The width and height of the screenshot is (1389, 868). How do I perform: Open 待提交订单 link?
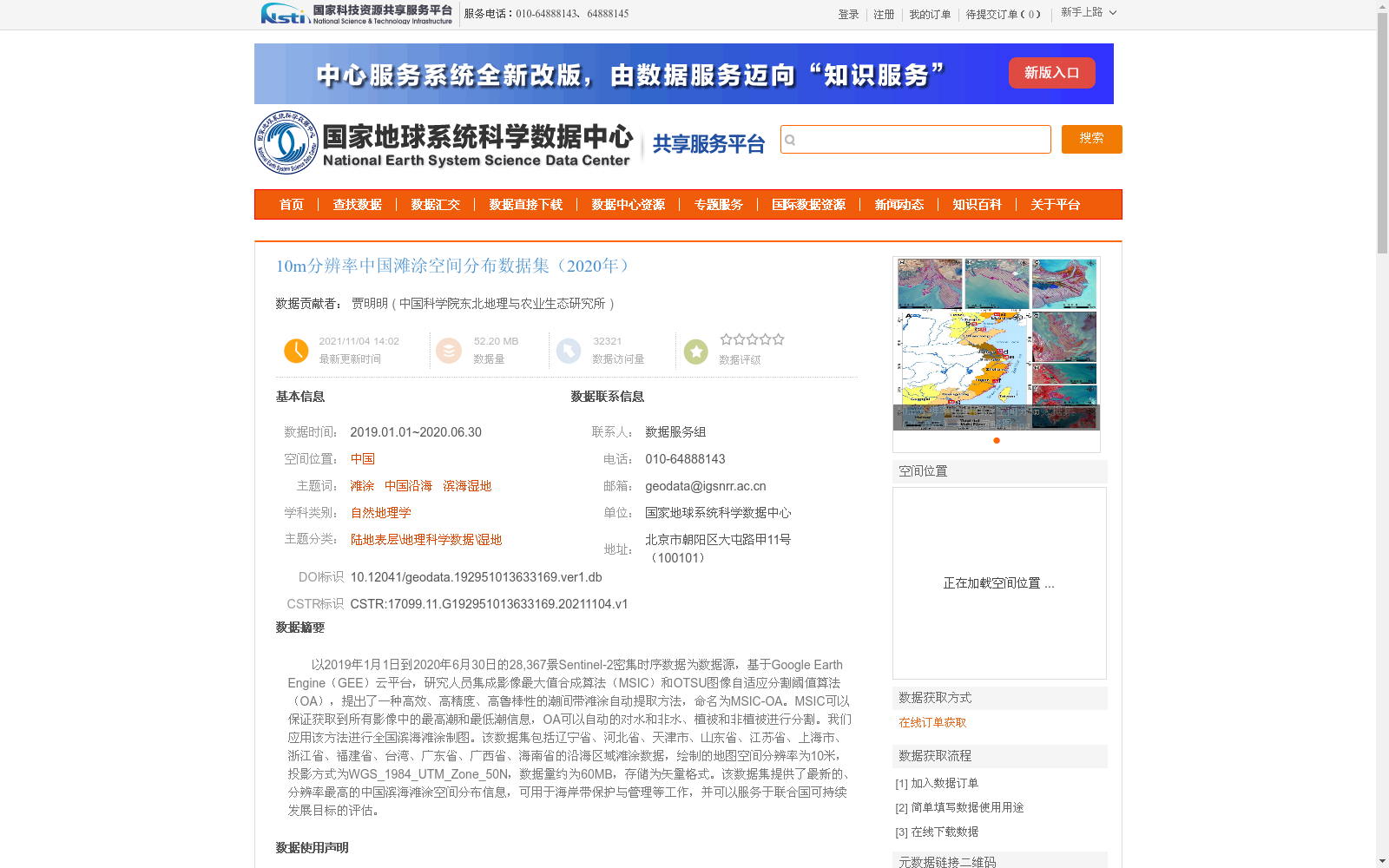[x=1004, y=15]
